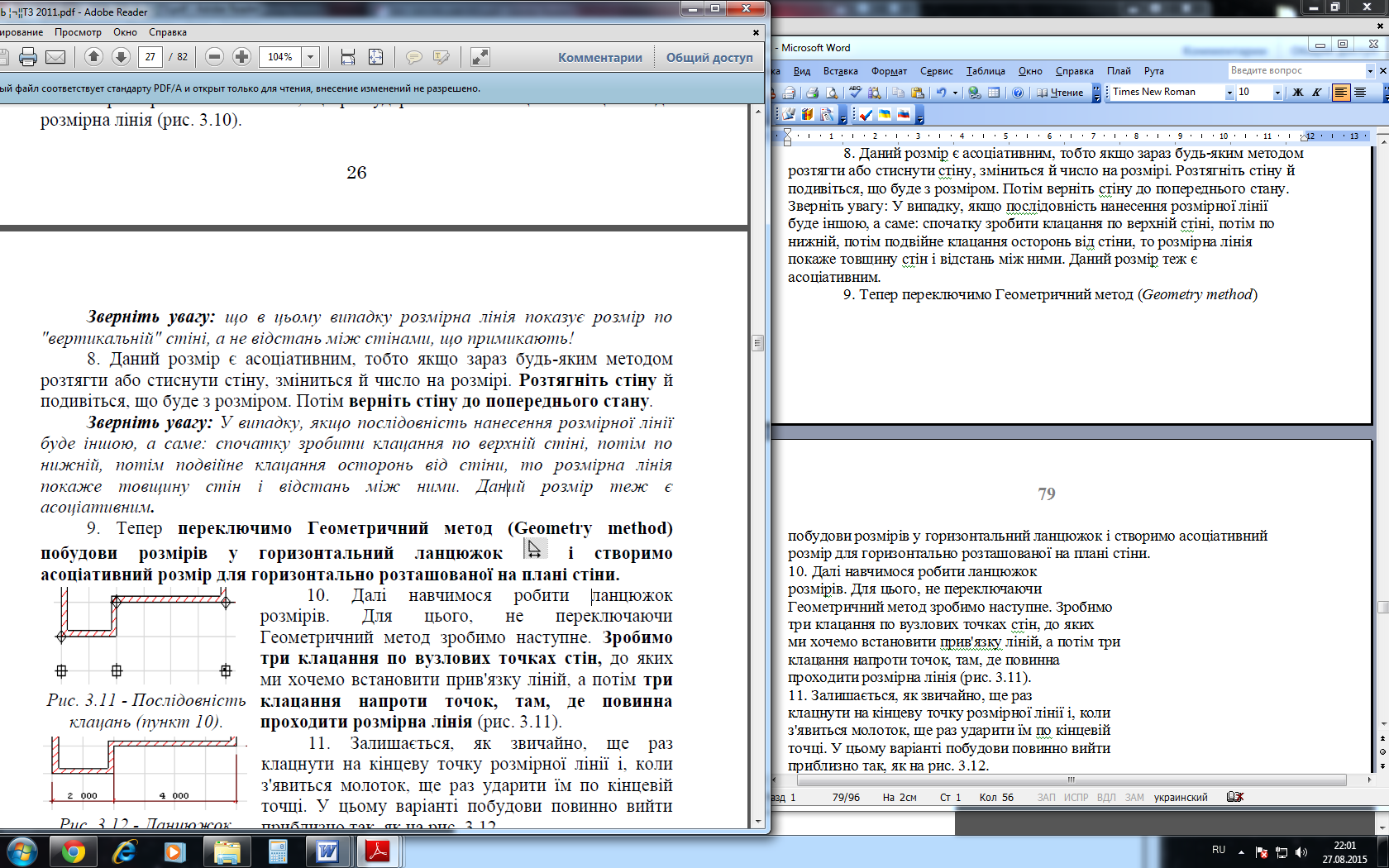
Task: Open the Times New Roman font dropdown
Action: [x=1229, y=93]
